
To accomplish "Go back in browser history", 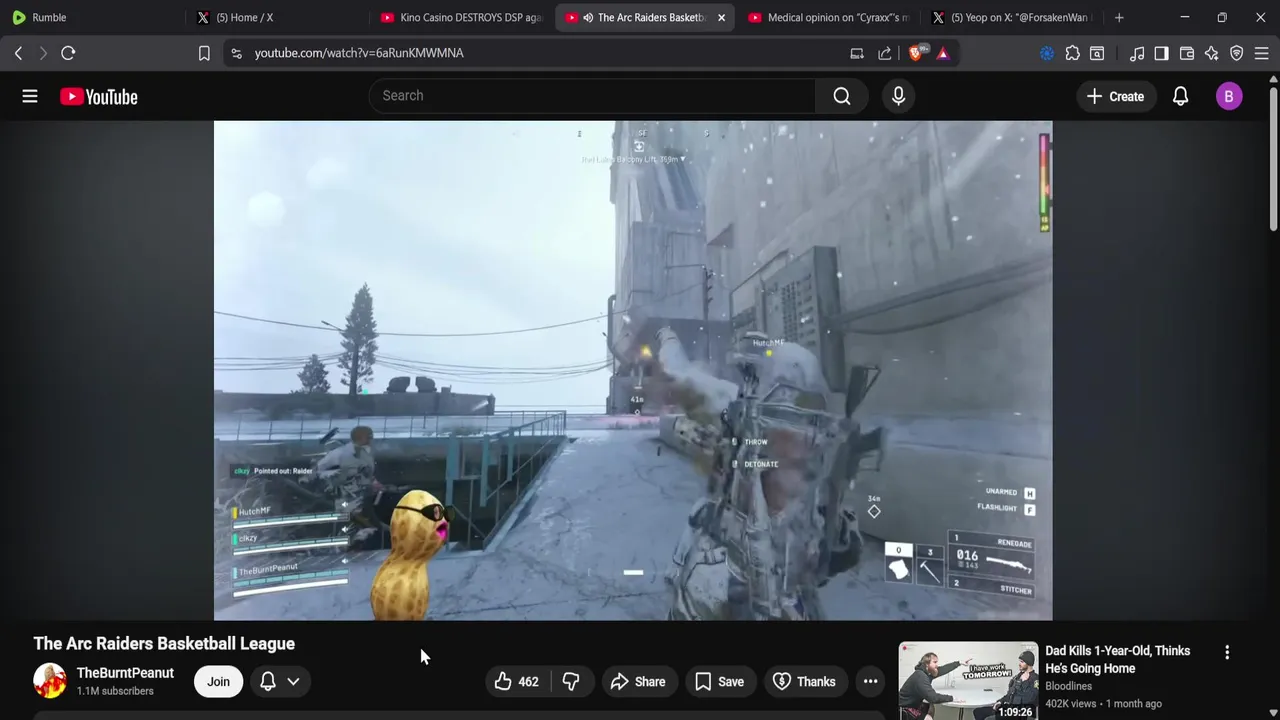I will tap(18, 53).
